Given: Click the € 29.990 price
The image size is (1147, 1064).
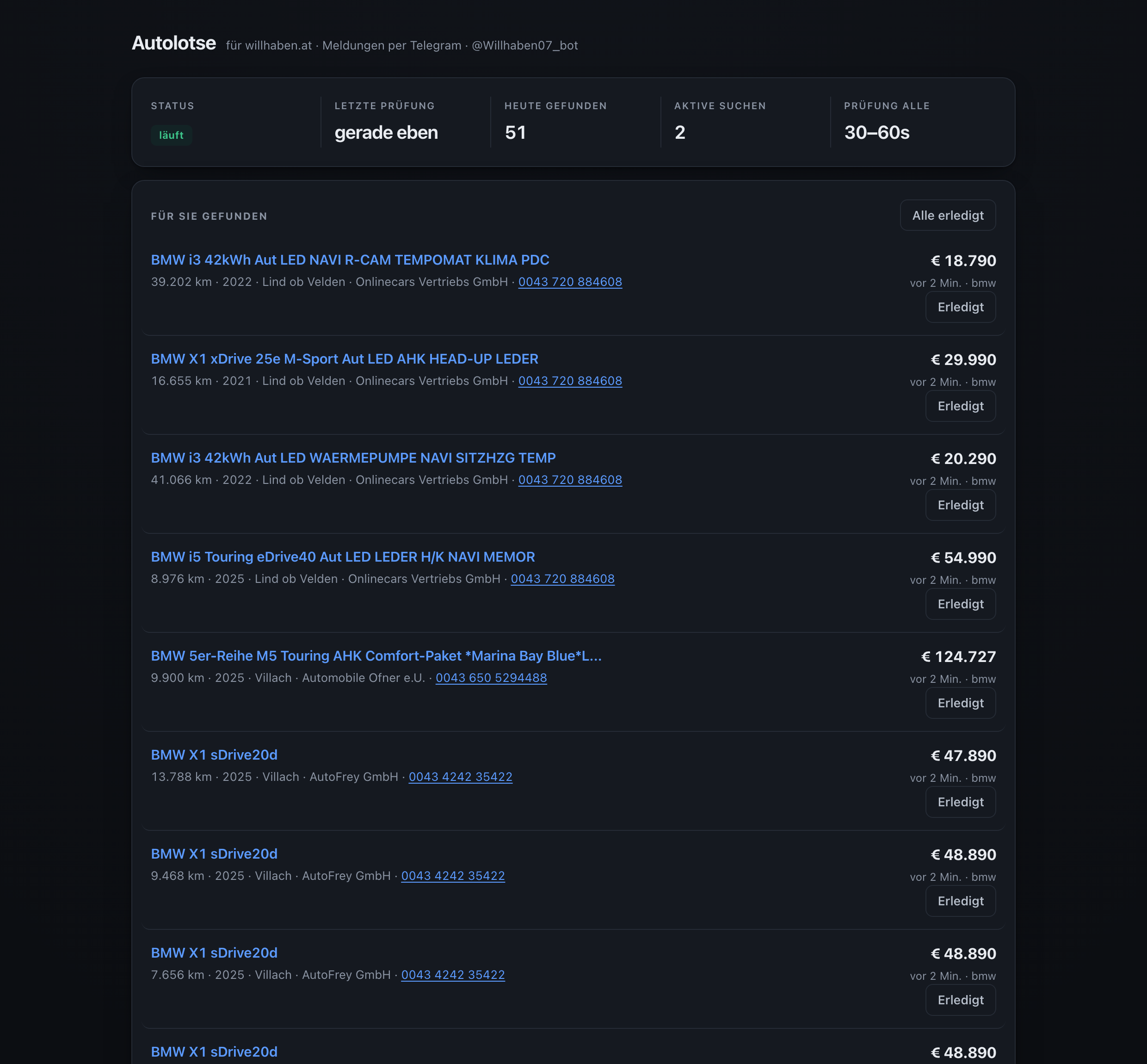Looking at the screenshot, I should click(963, 360).
